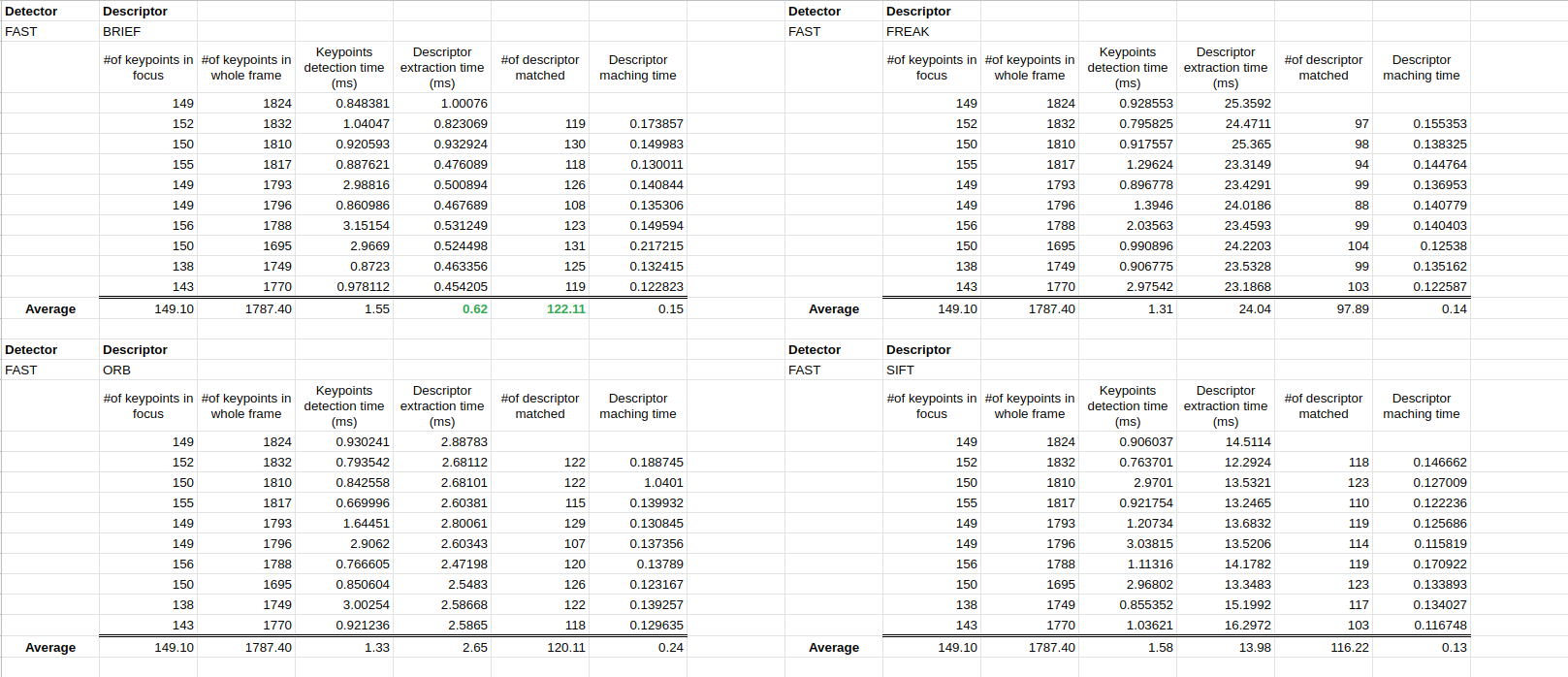Image resolution: width=1568 pixels, height=677 pixels.
Task: Select the 24.4711 extraction time cell
Action: 1226,123
